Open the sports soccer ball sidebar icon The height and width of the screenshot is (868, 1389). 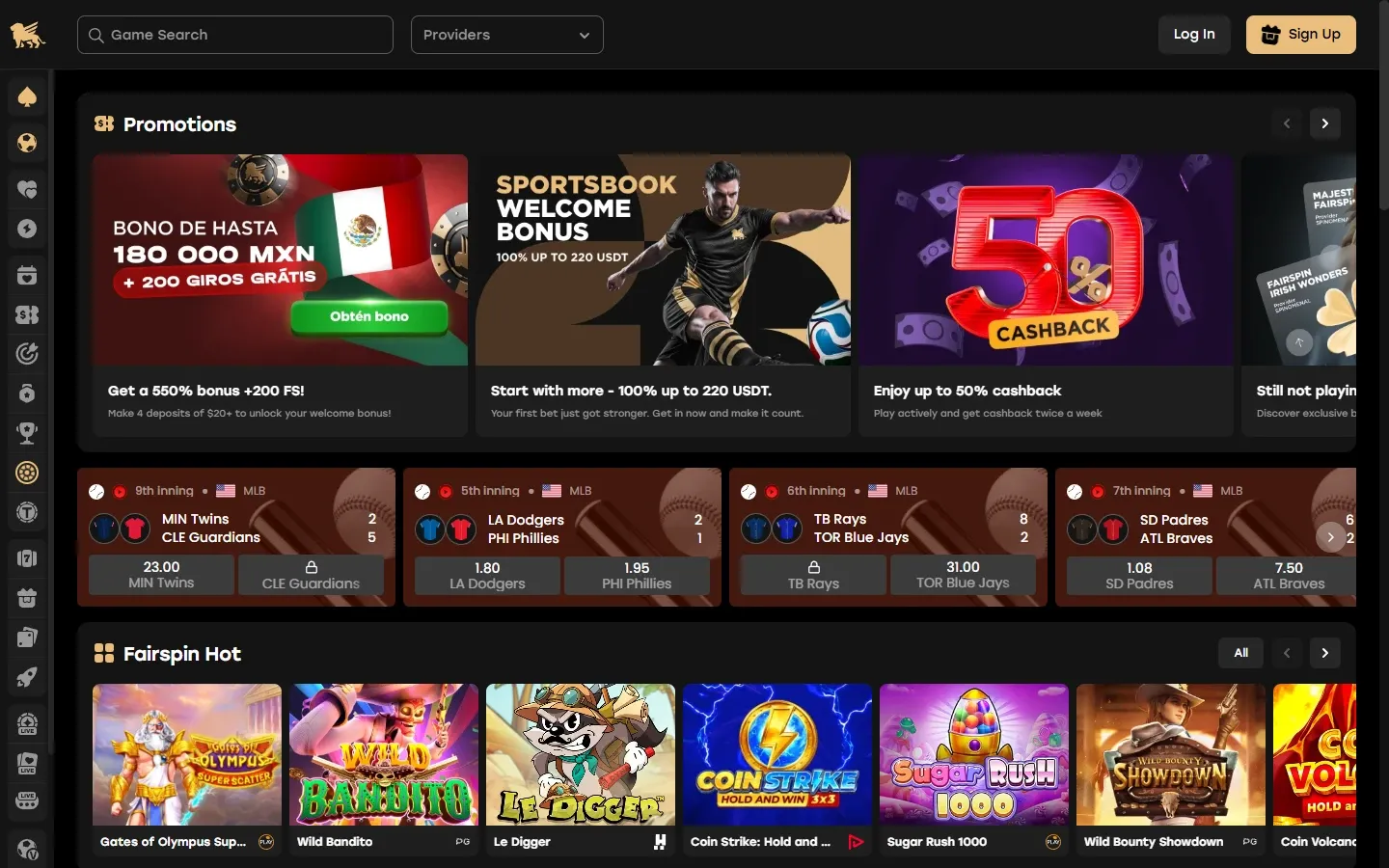pos(27,143)
